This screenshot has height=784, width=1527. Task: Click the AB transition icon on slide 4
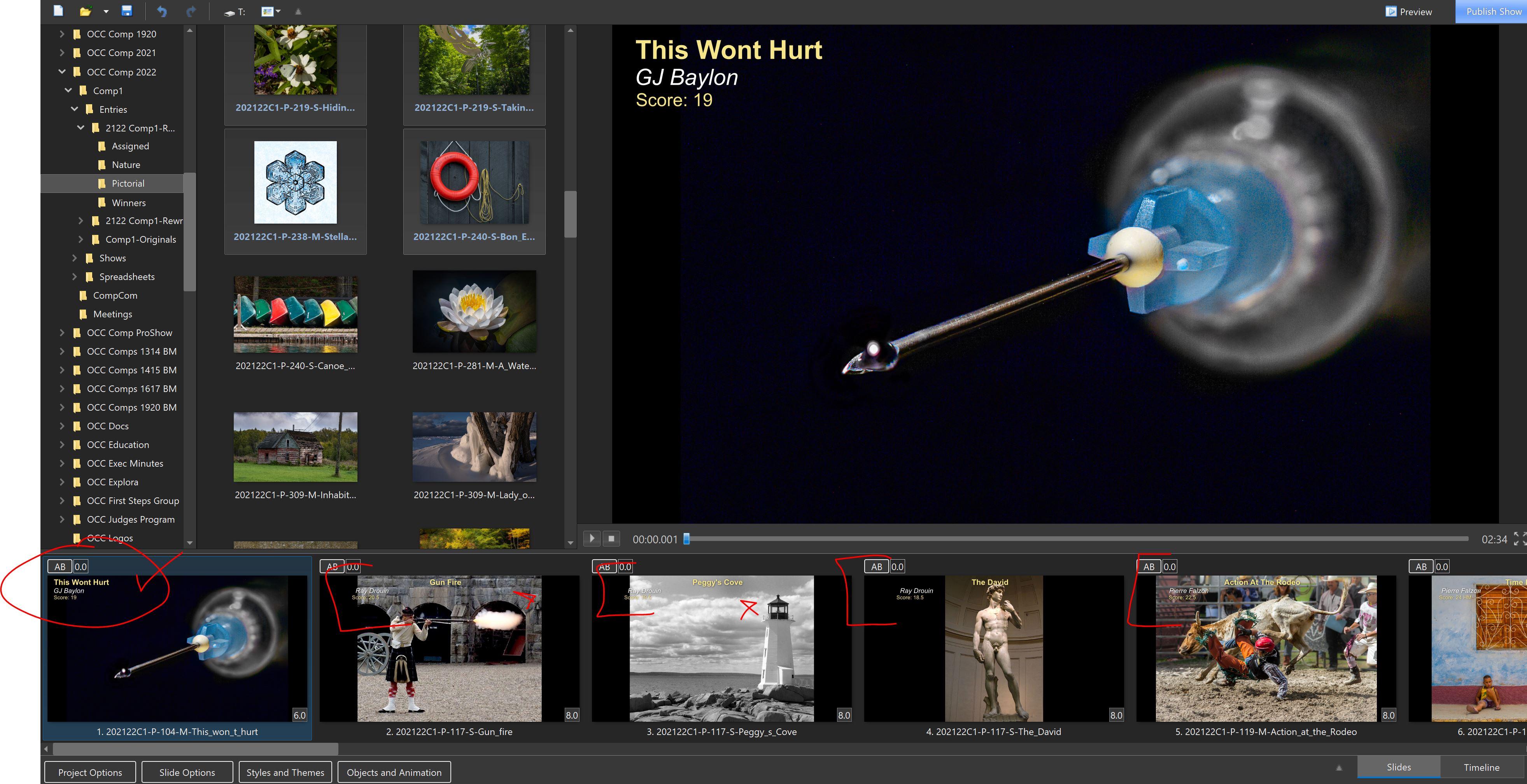pyautogui.click(x=876, y=567)
